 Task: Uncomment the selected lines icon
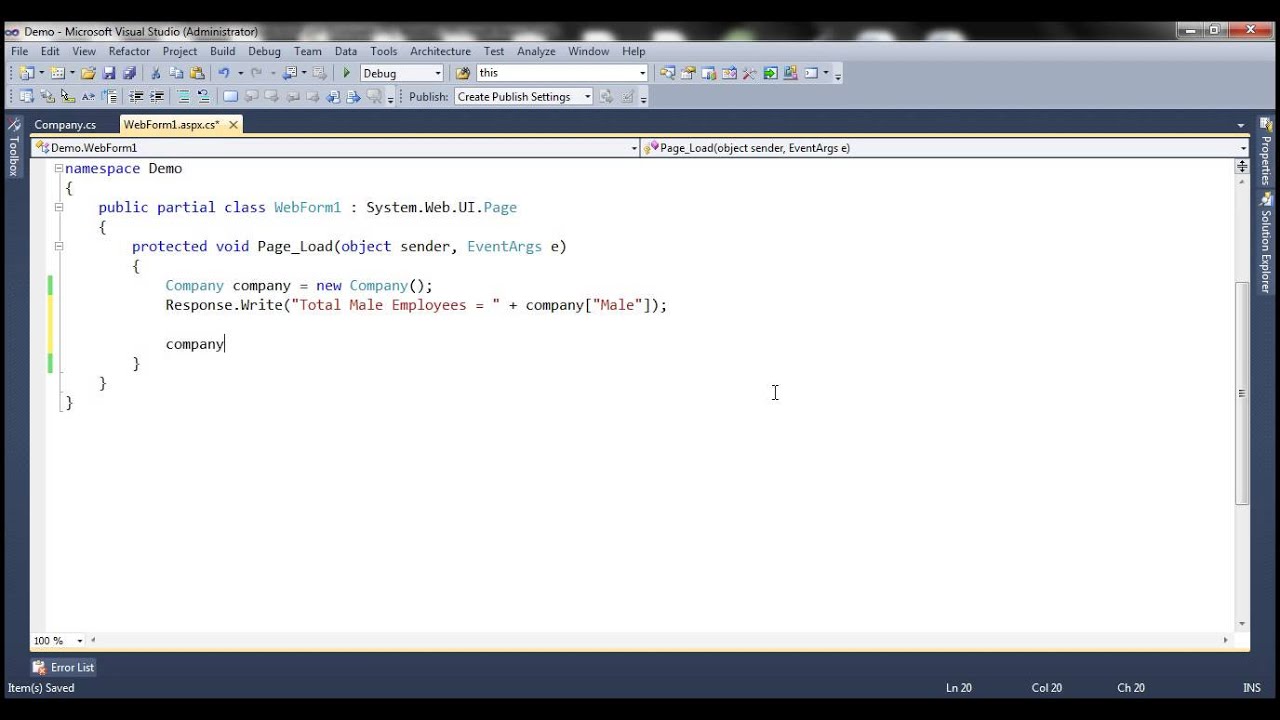204,97
